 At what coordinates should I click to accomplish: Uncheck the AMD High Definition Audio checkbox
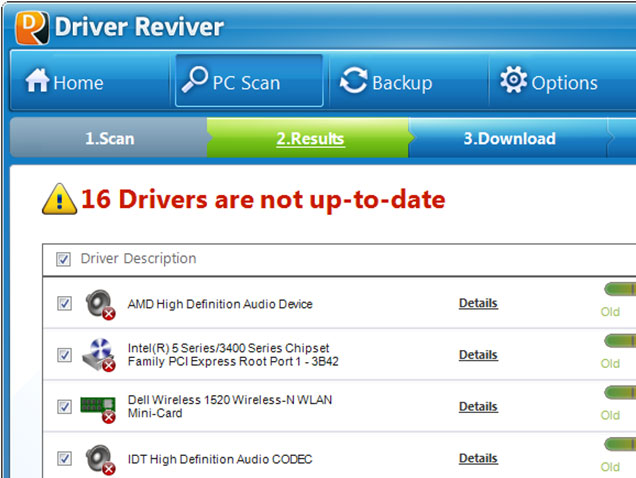[x=64, y=304]
